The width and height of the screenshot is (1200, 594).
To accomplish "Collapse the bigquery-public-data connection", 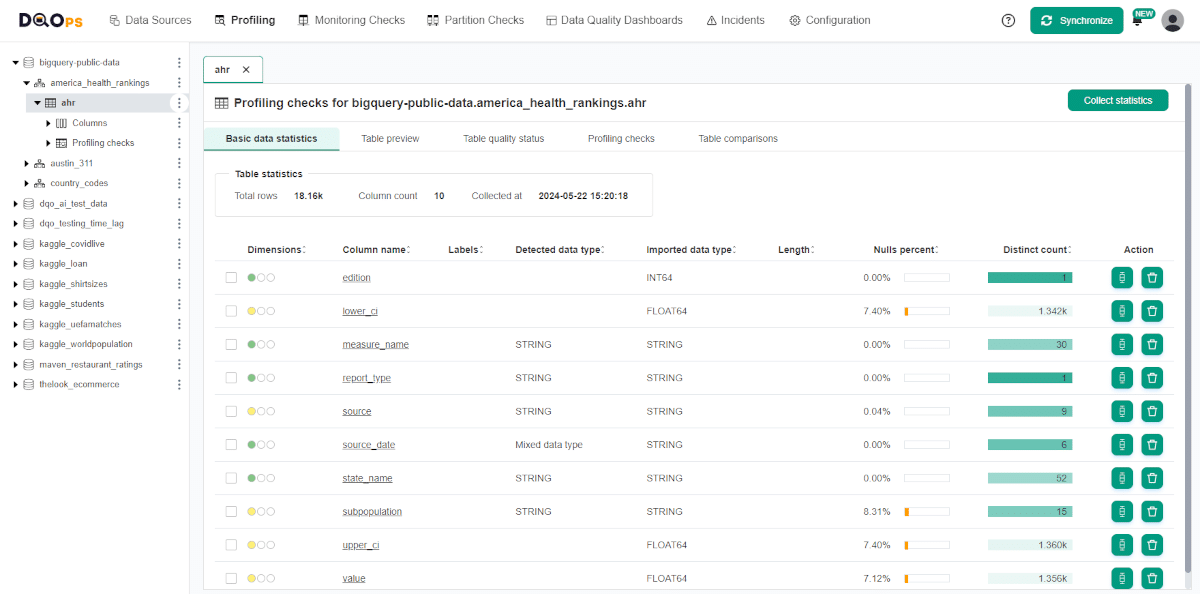I will point(14,62).
